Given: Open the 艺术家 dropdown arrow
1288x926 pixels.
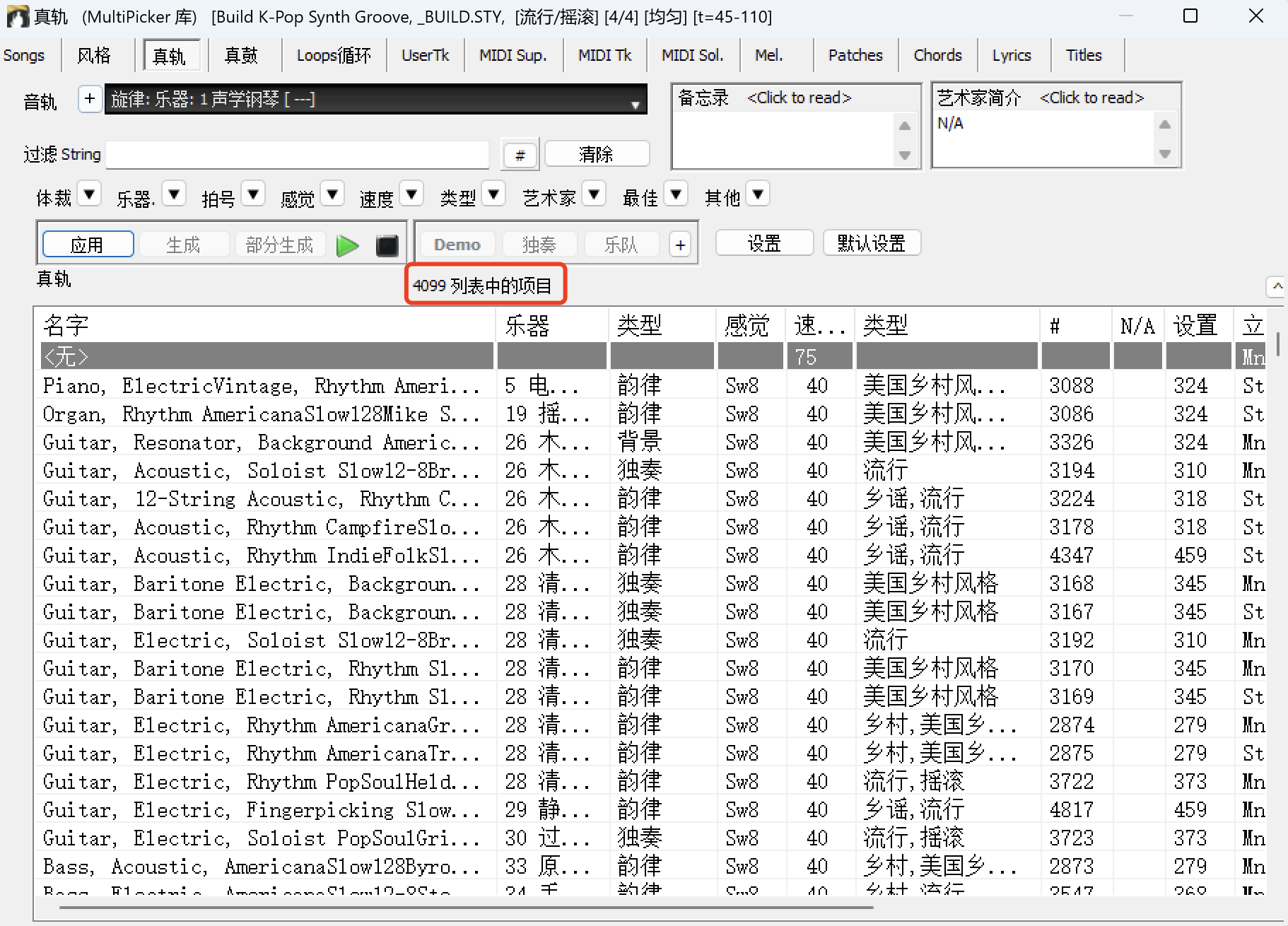Looking at the screenshot, I should pos(595,194).
